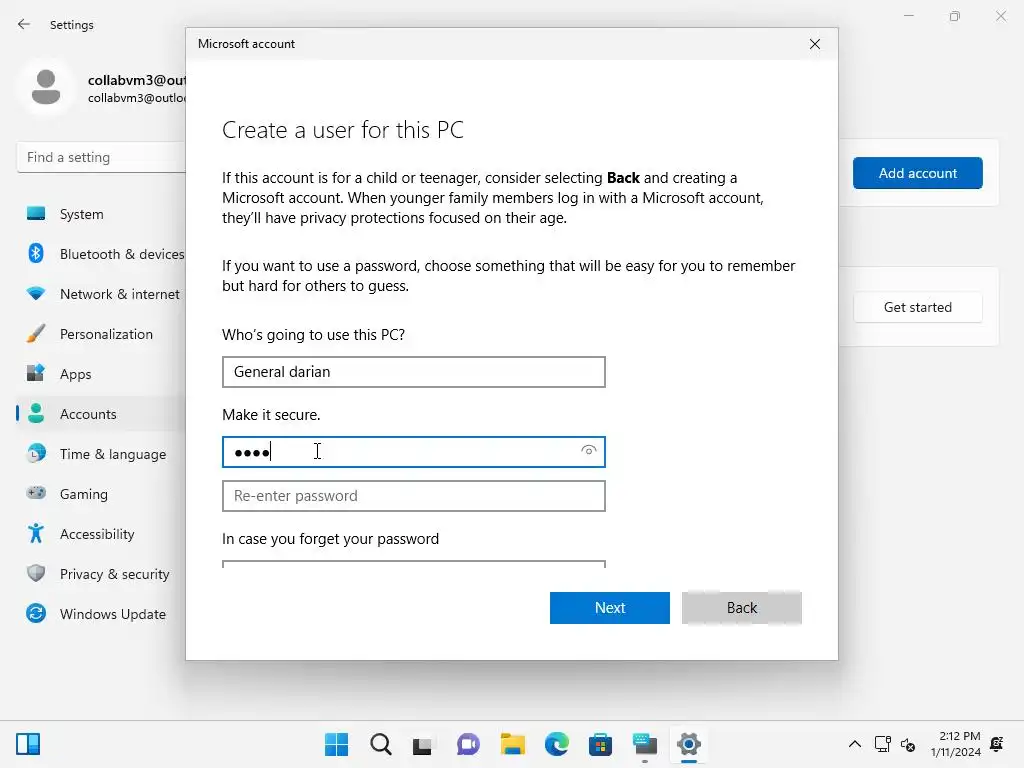
Task: Open the notification center bell icon
Action: (x=997, y=744)
